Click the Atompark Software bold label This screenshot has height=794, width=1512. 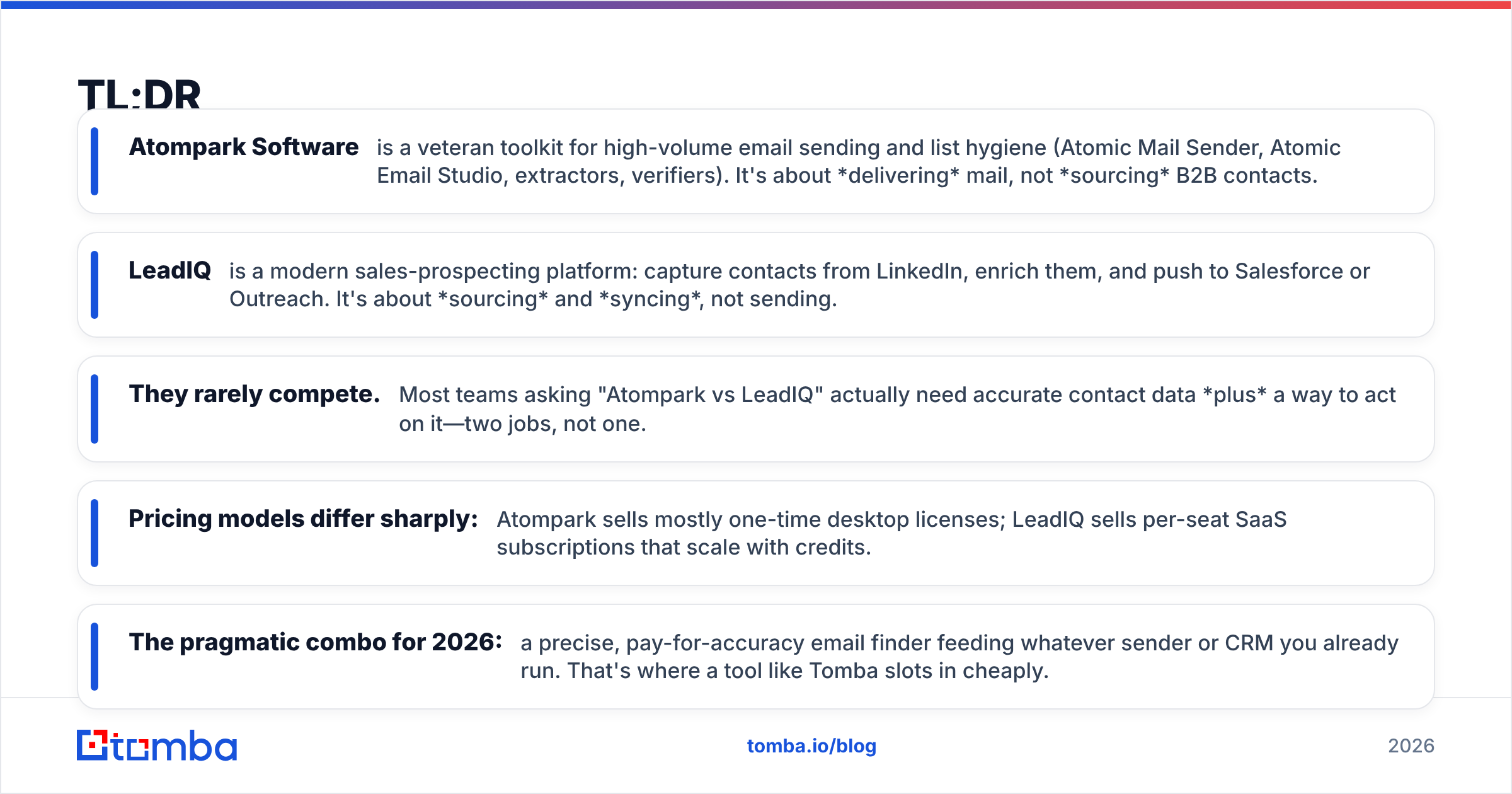point(244,147)
